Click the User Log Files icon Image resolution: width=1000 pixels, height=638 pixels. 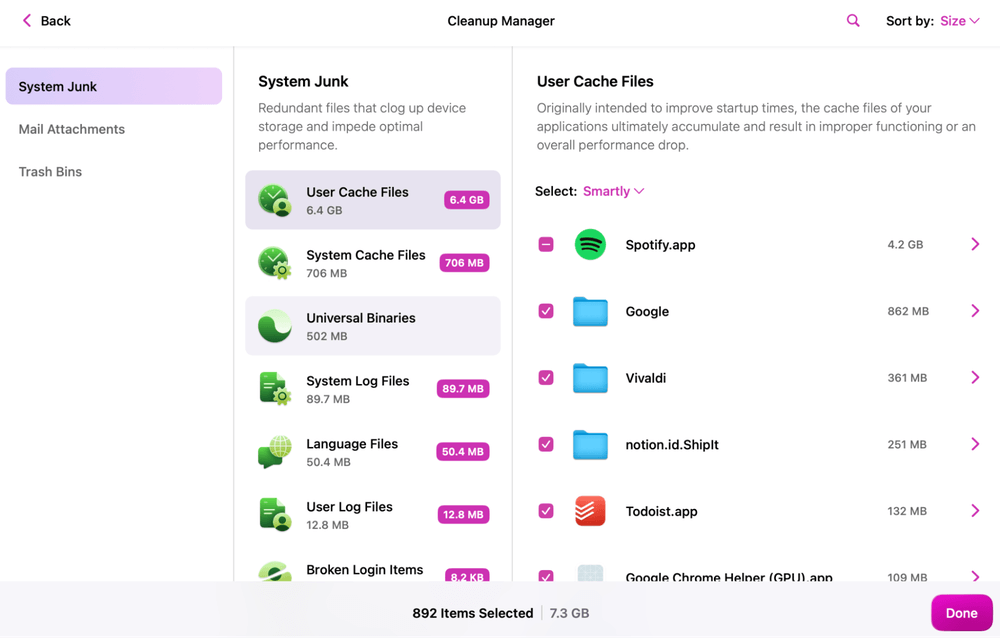[x=275, y=514]
